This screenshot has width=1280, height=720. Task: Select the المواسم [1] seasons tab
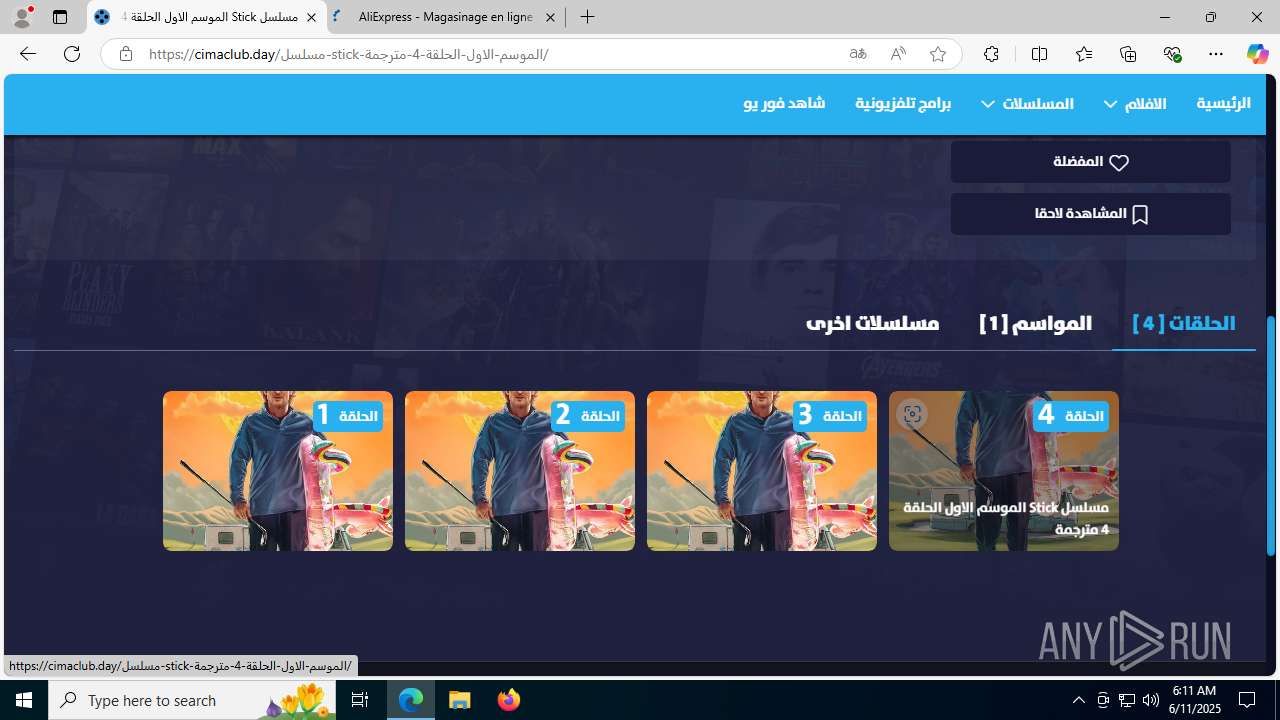point(1035,323)
